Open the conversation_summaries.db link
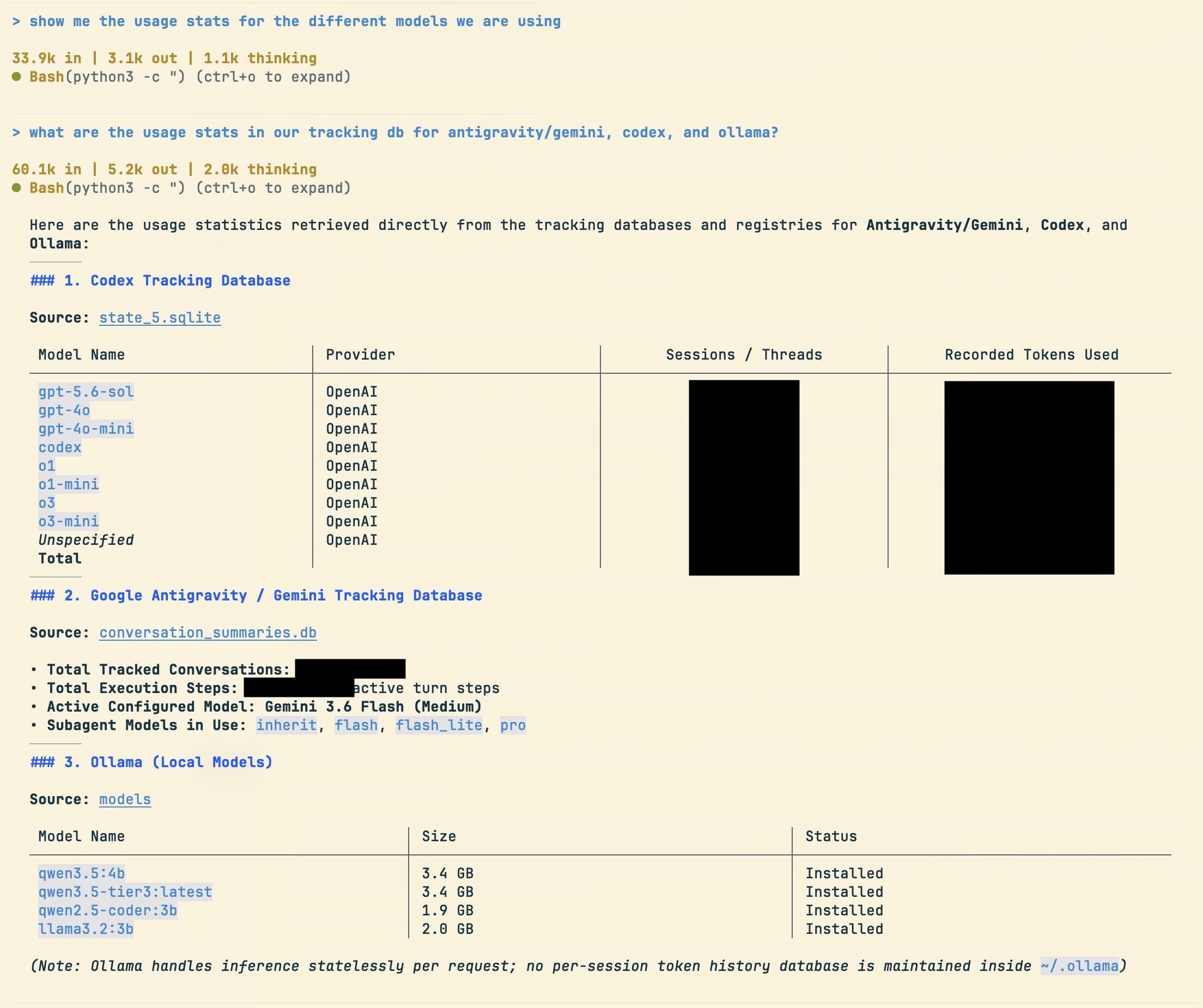Image resolution: width=1203 pixels, height=1008 pixels. click(208, 633)
